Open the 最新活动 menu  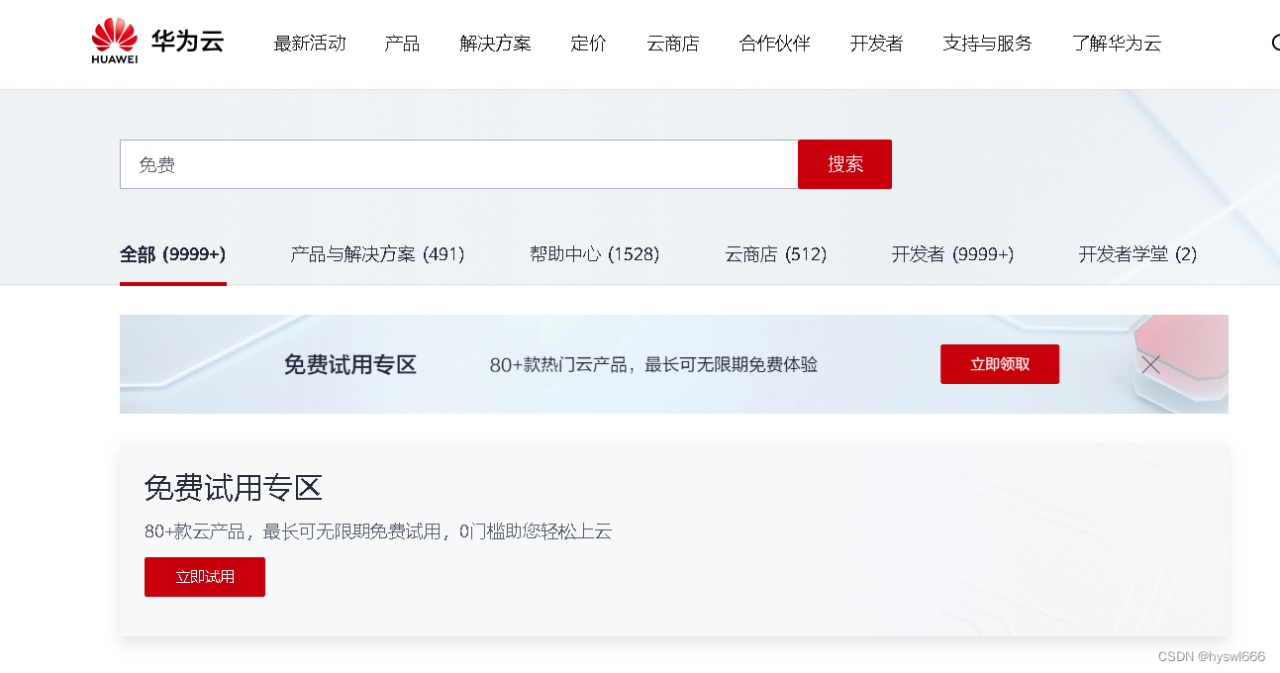[309, 43]
